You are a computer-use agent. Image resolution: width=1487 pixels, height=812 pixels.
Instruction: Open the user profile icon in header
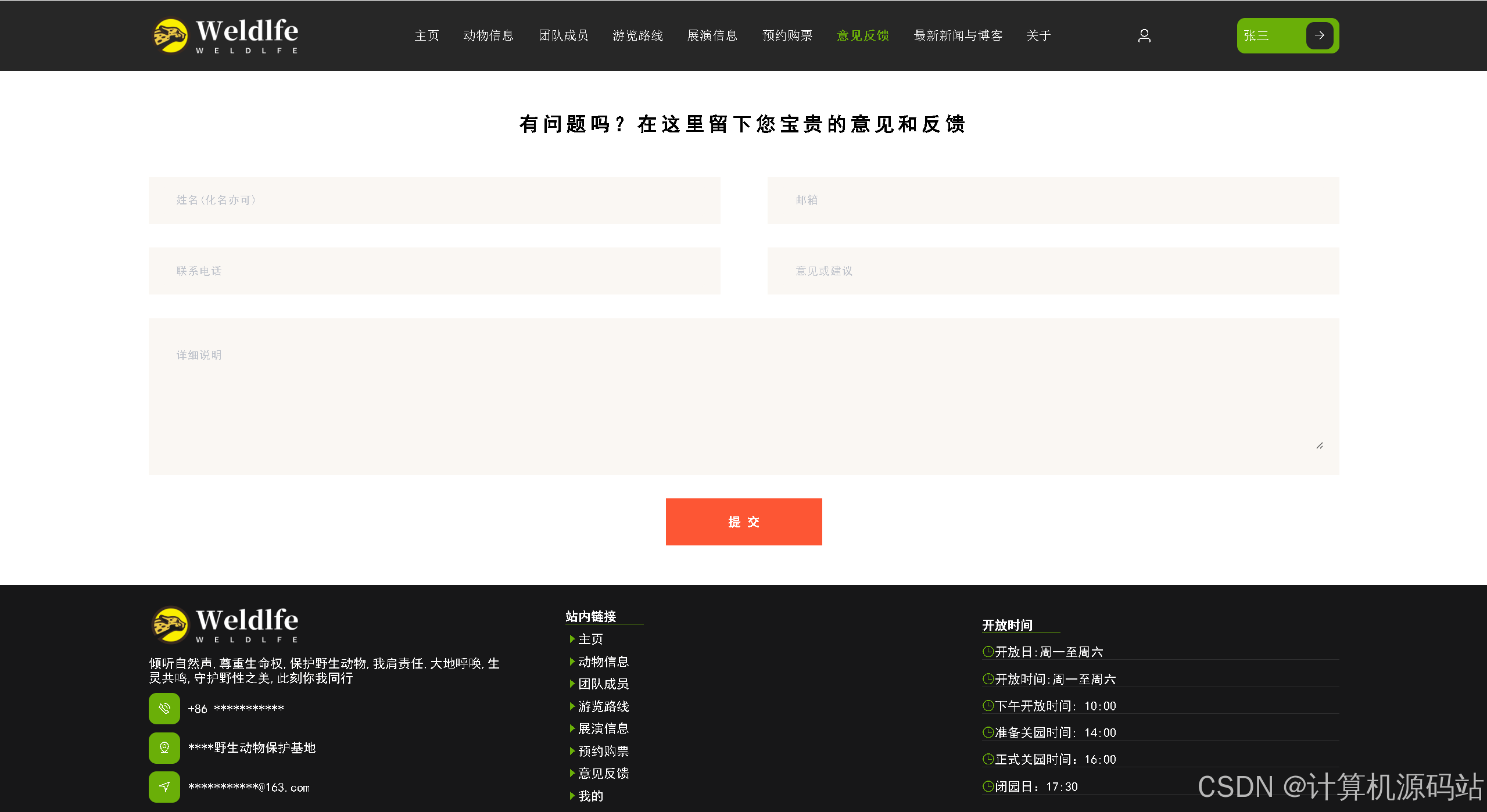[1144, 35]
